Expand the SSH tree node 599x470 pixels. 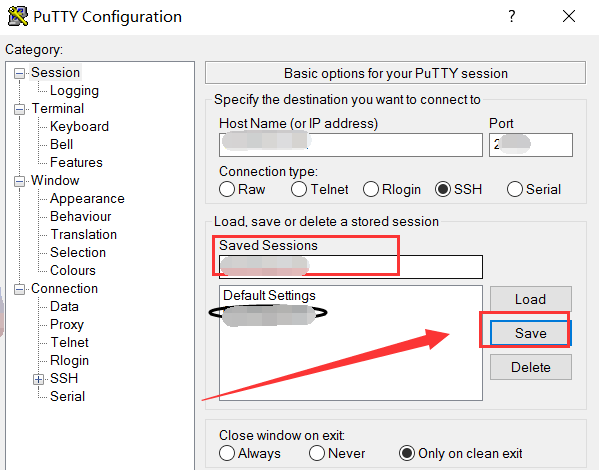38,379
